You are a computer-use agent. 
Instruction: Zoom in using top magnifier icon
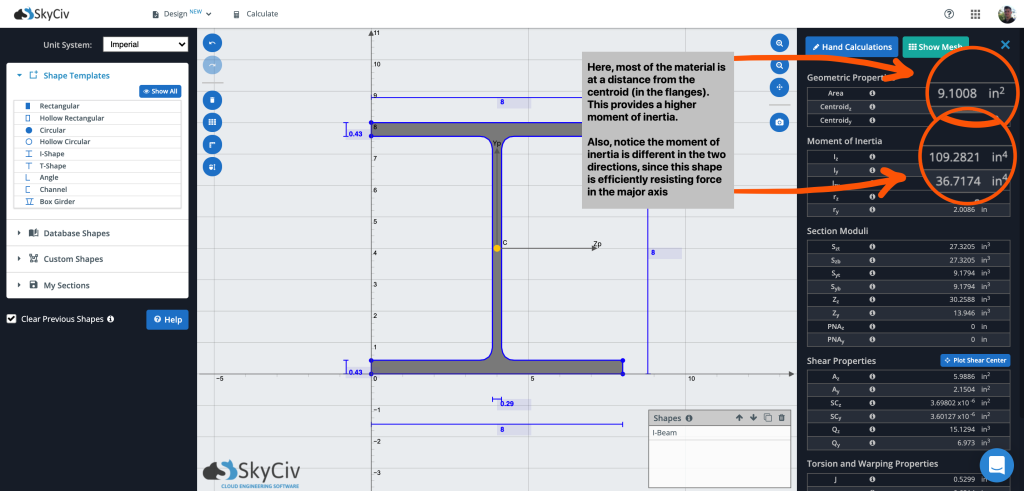(x=779, y=43)
